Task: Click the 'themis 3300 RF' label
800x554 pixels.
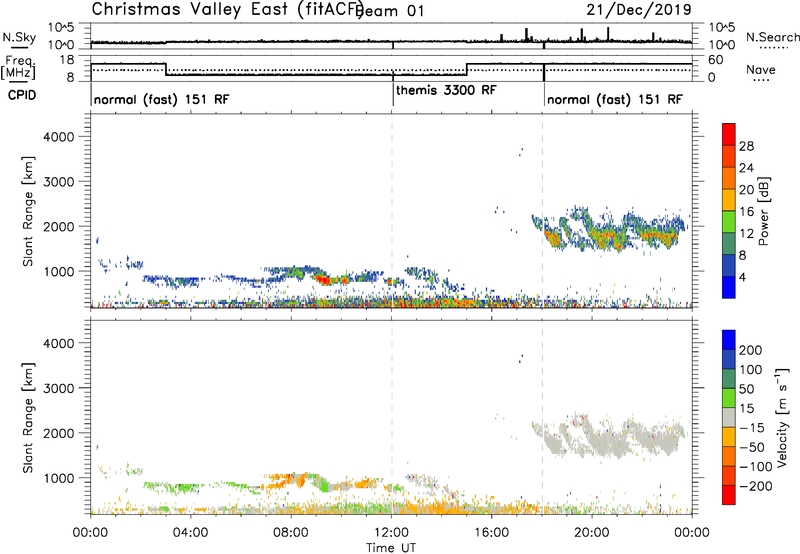Action: [446, 90]
